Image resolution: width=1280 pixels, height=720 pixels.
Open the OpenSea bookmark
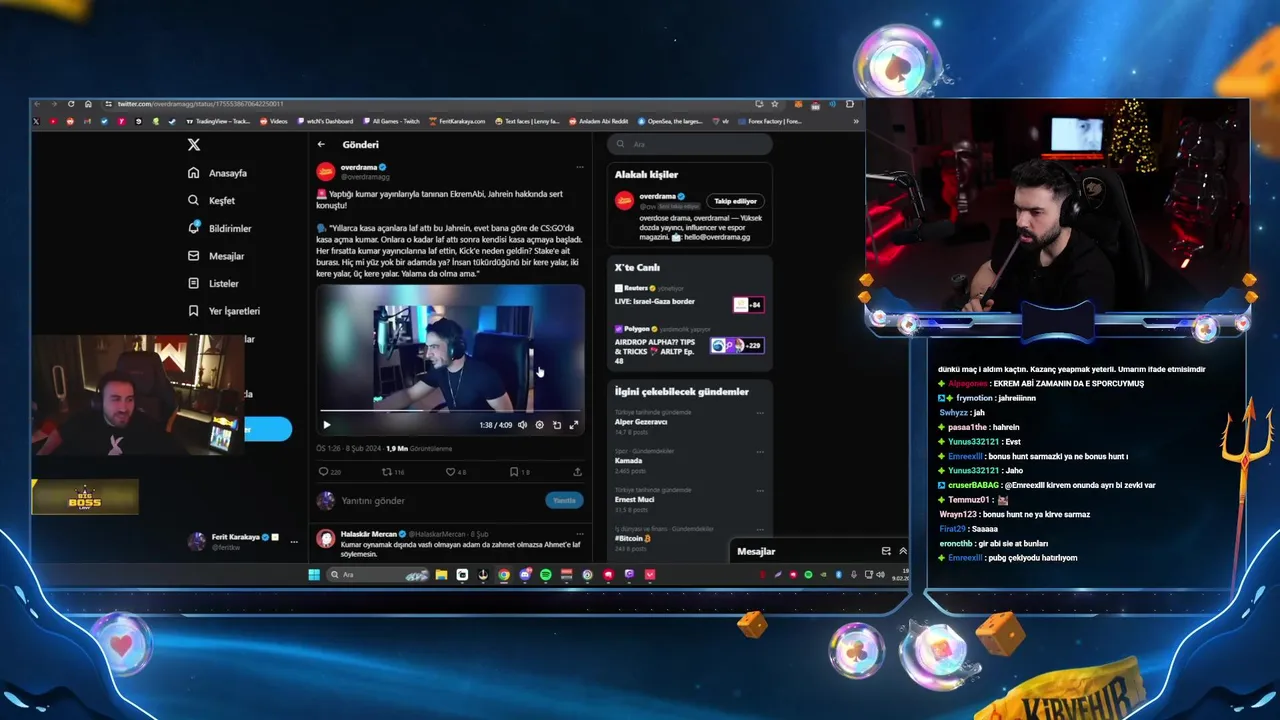(x=669, y=121)
